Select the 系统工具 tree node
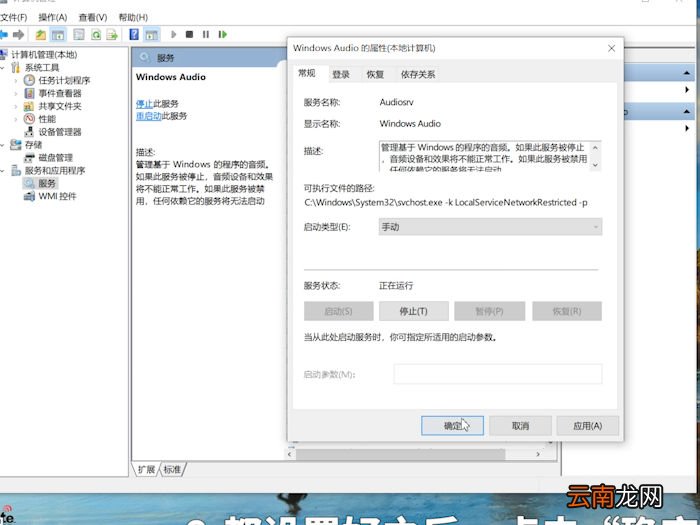 [x=42, y=67]
